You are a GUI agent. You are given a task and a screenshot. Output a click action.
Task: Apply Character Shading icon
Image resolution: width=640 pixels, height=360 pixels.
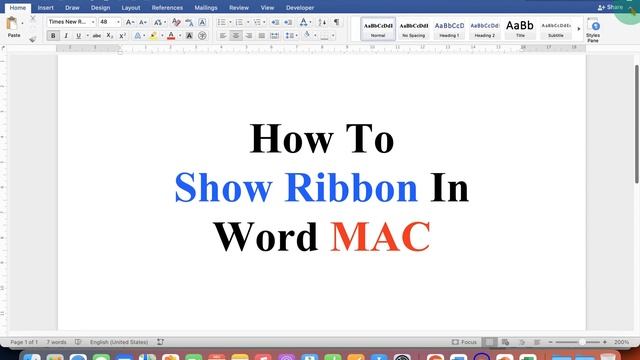coord(189,36)
